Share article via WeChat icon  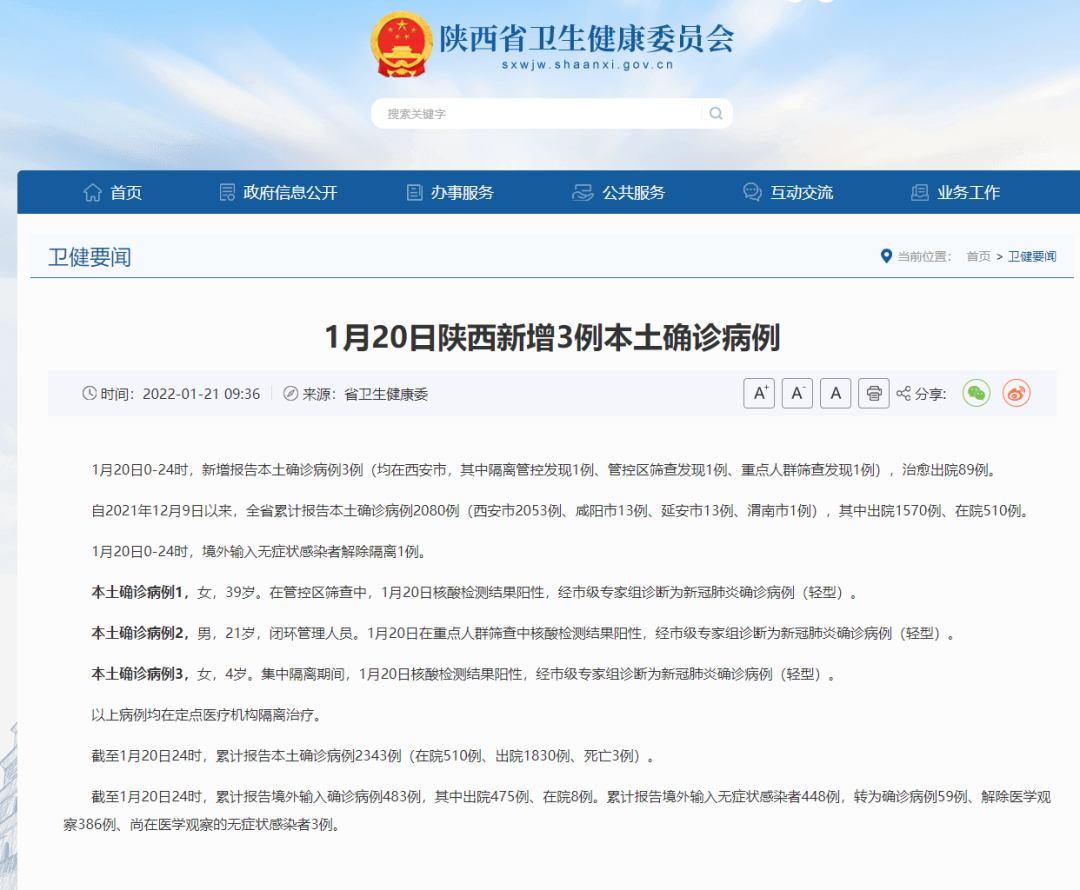(x=976, y=393)
